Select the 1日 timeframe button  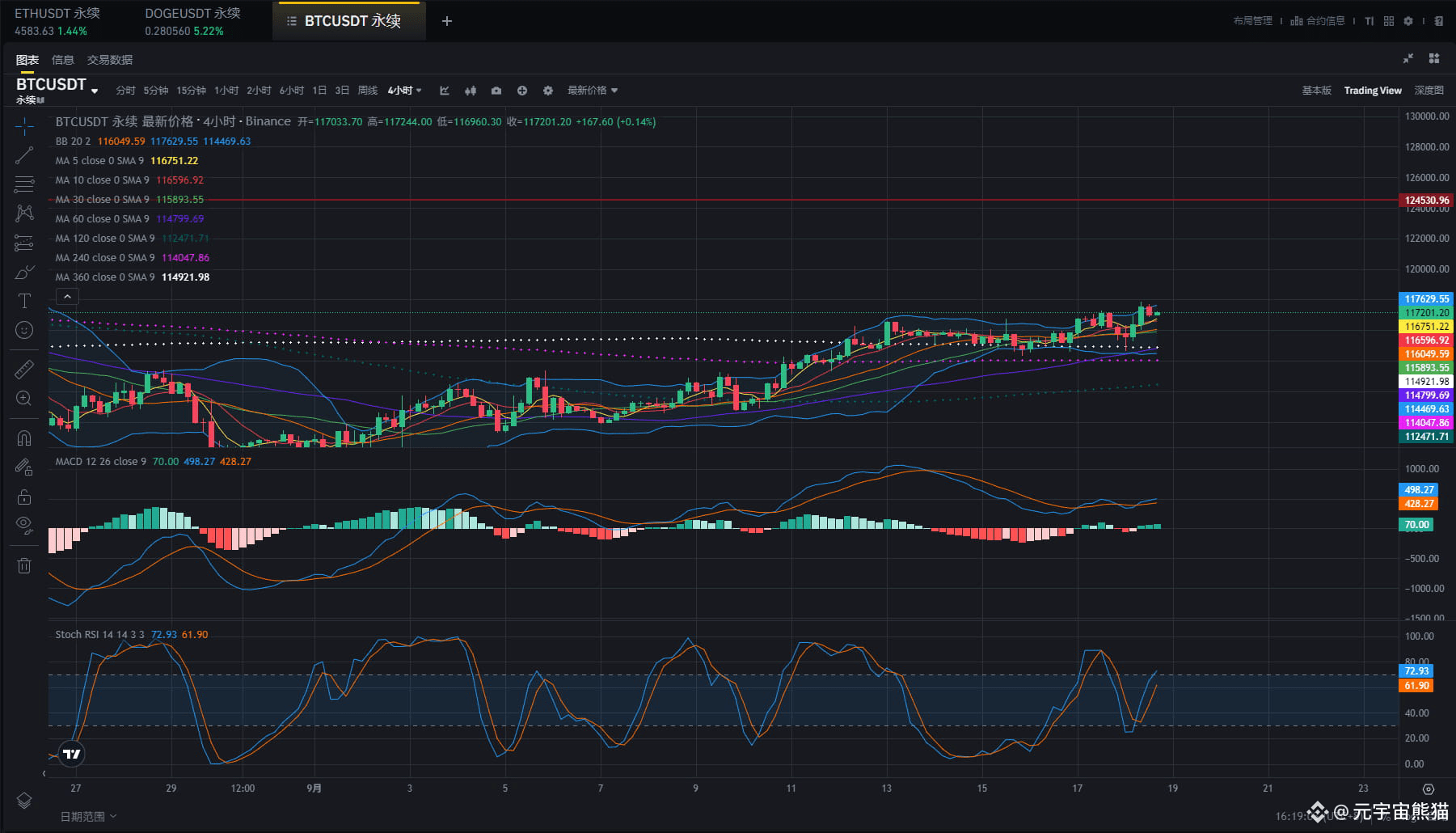(x=319, y=91)
